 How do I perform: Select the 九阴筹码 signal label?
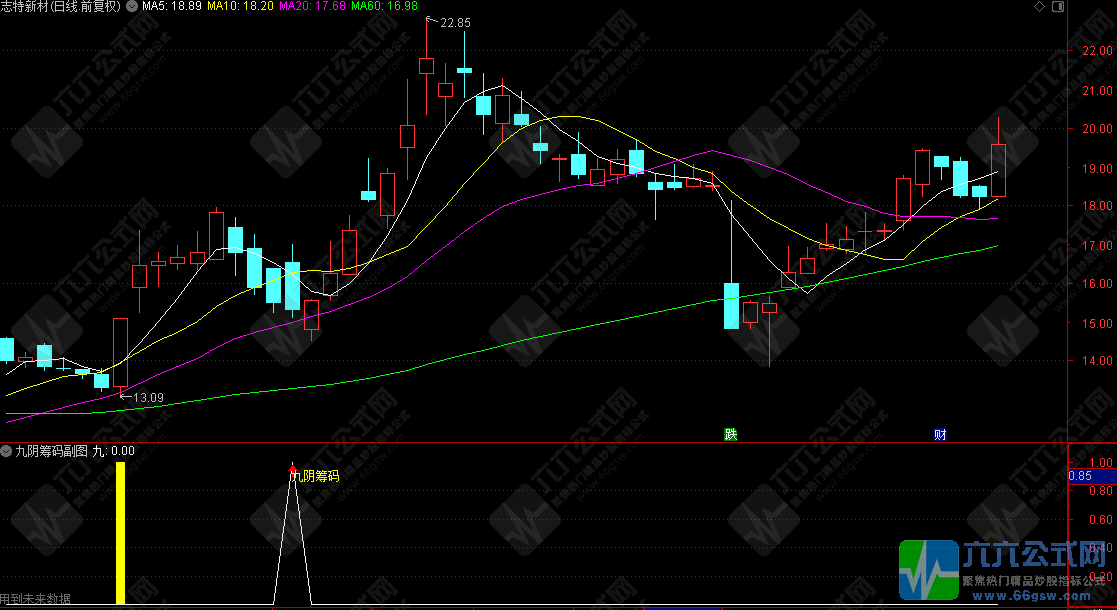pyautogui.click(x=316, y=477)
